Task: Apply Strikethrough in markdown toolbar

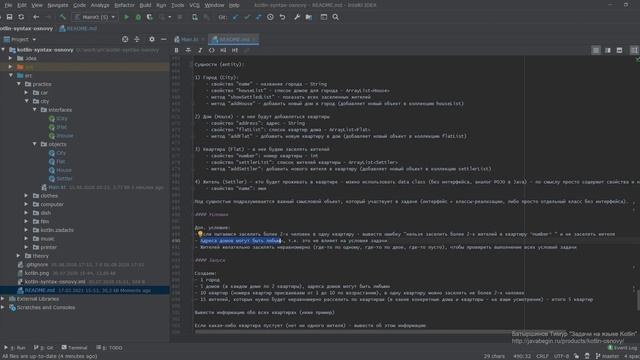Action: click(x=188, y=50)
